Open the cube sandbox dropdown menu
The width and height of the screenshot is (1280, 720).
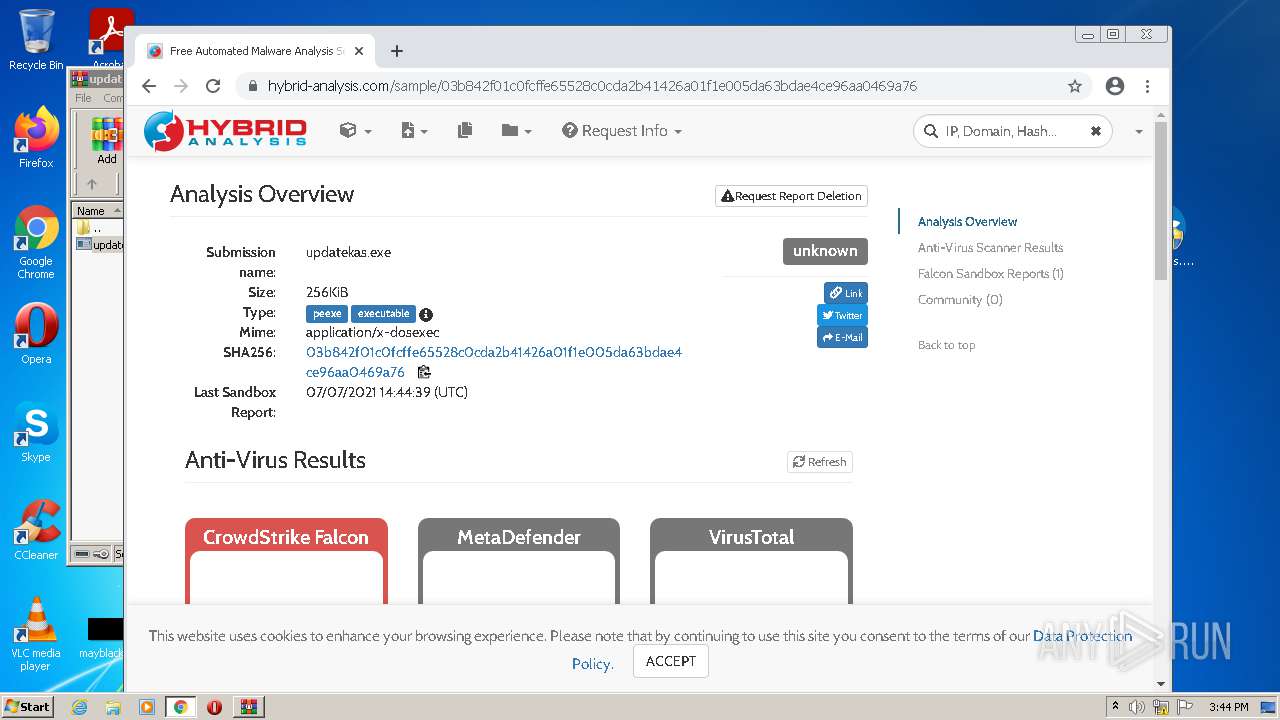tap(355, 131)
